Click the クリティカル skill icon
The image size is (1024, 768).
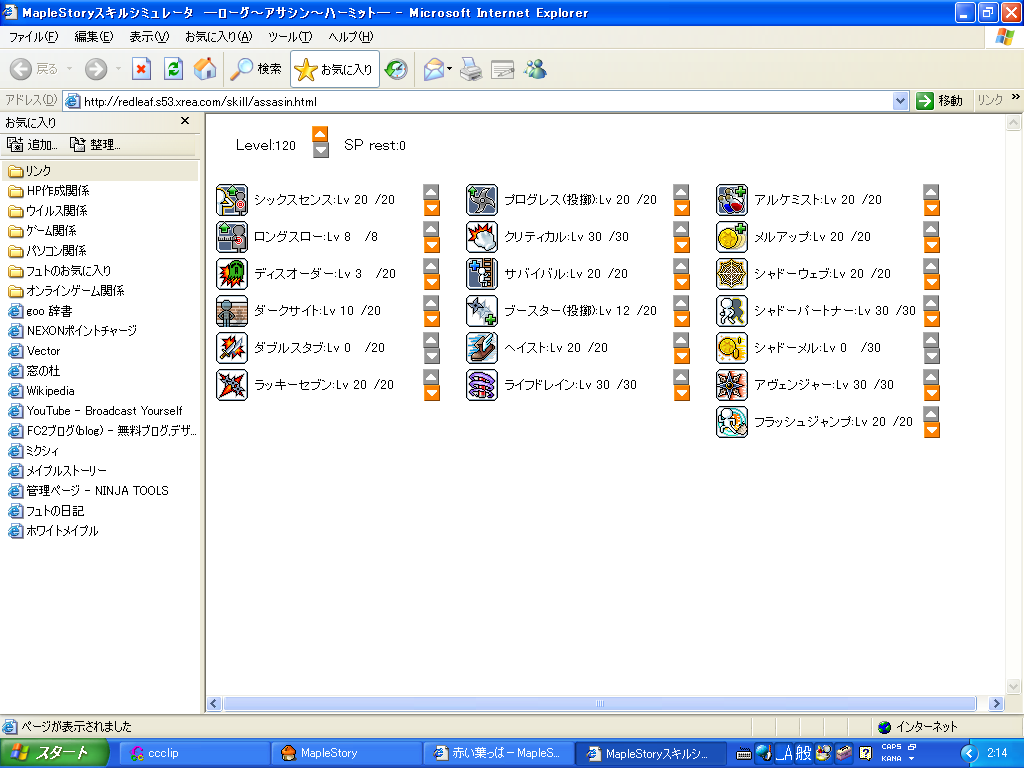pos(482,237)
